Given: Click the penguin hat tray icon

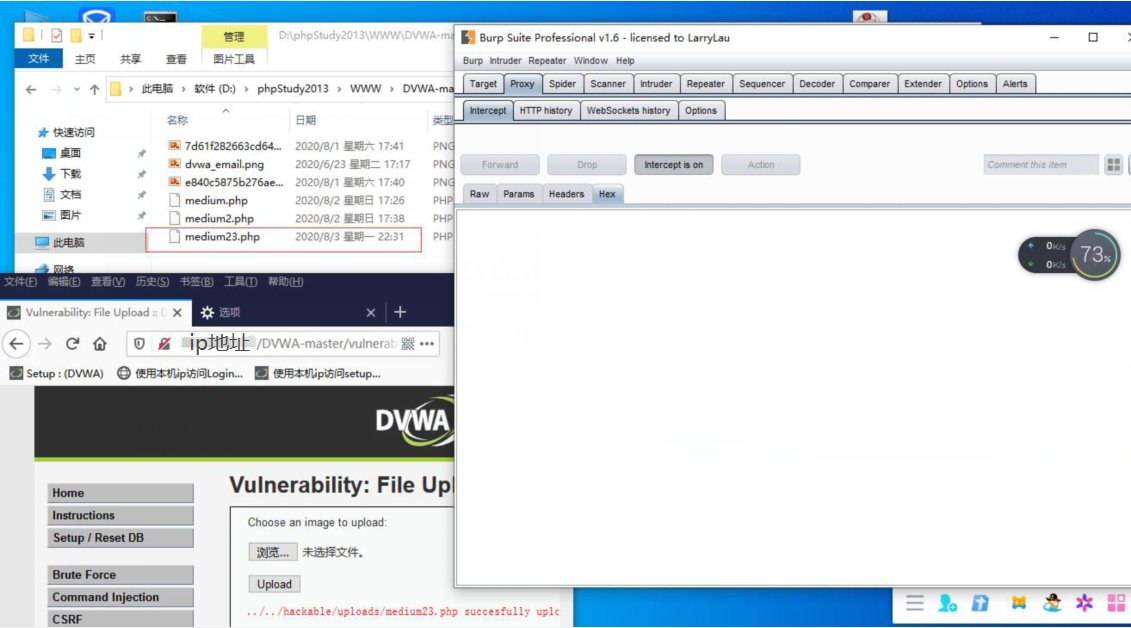Looking at the screenshot, I should pos(1052,603).
